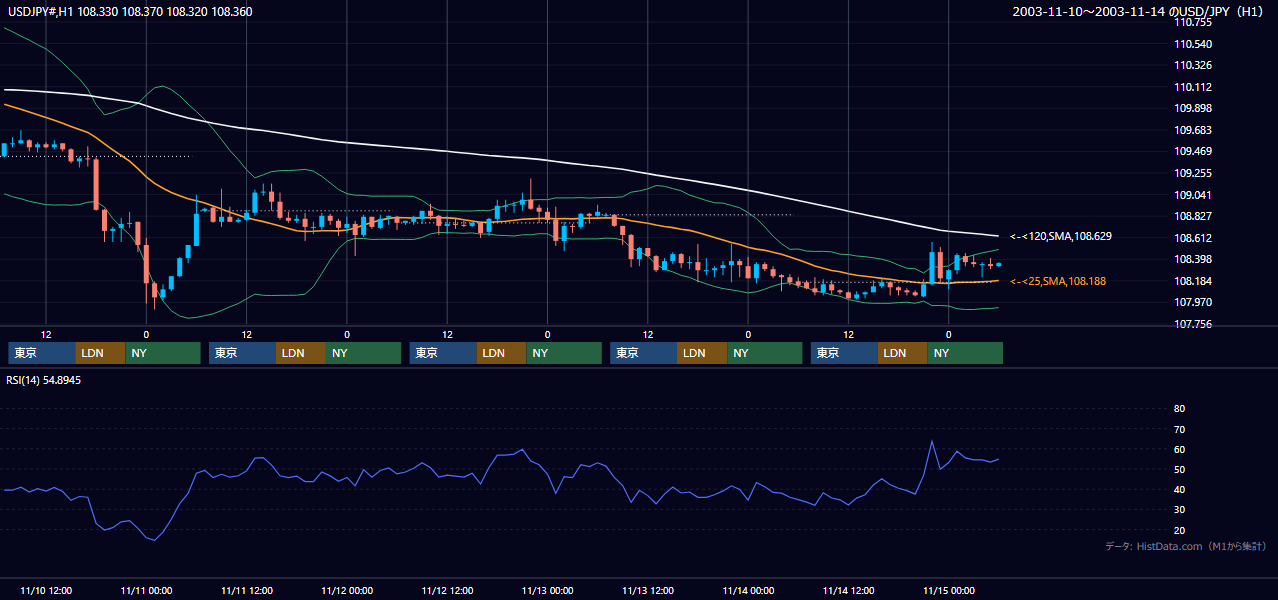Click price axis value 110.755
1278x600 pixels.
(1192, 22)
